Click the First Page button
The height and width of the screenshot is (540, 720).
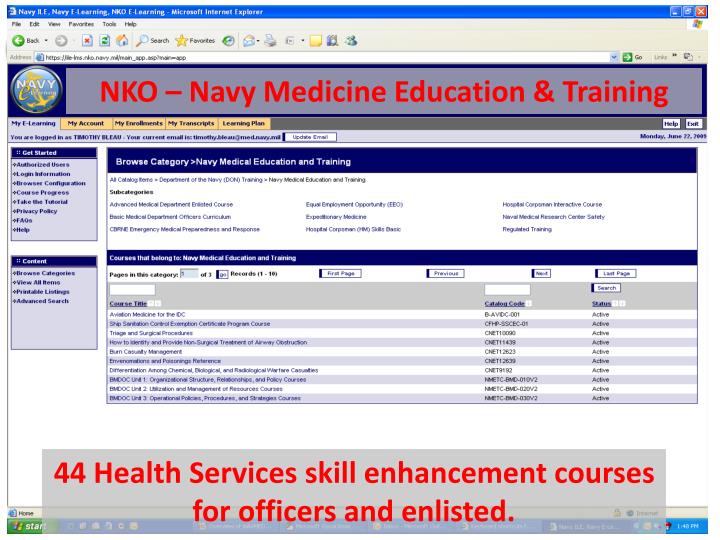pyautogui.click(x=341, y=273)
